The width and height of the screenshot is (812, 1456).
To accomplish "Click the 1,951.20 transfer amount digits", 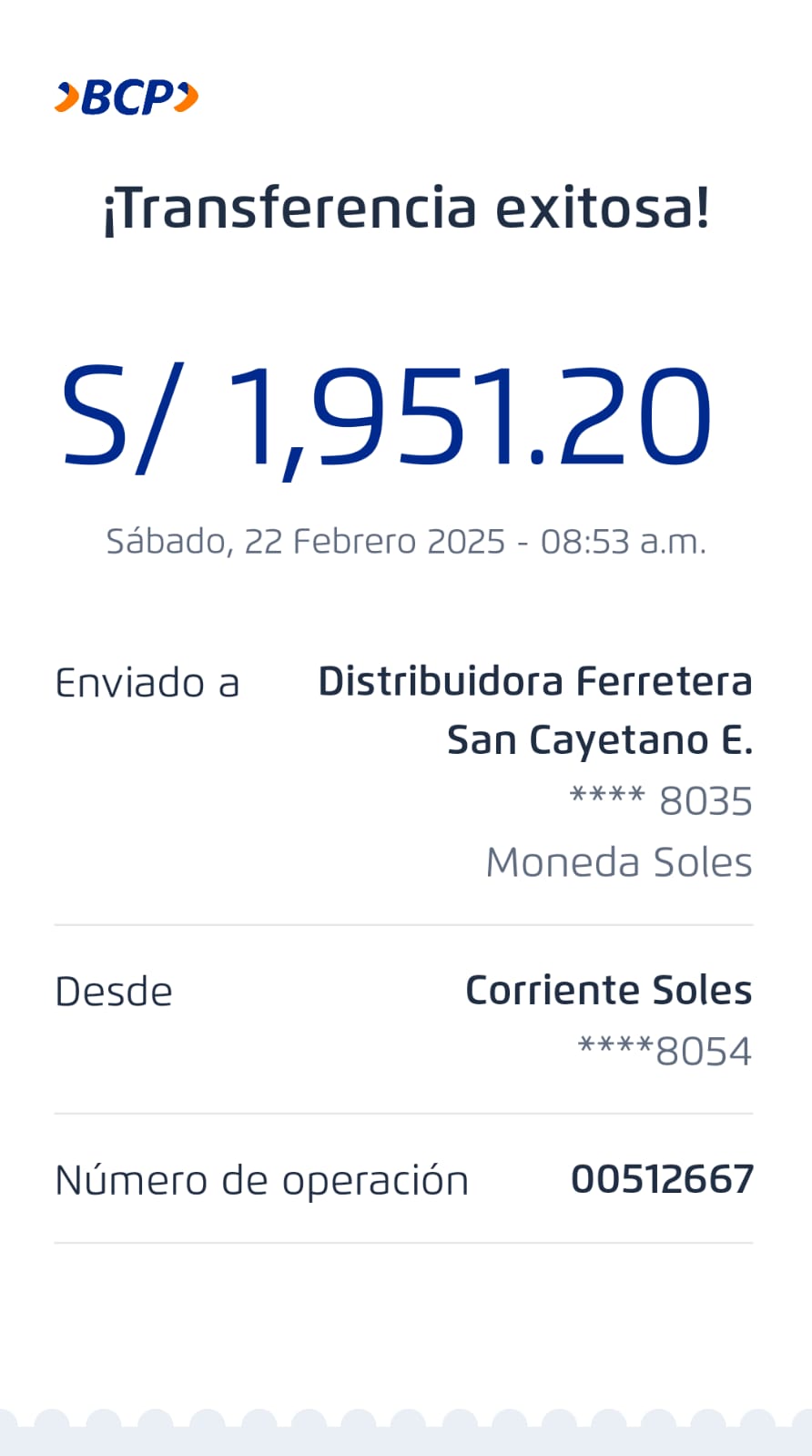I will tap(468, 416).
